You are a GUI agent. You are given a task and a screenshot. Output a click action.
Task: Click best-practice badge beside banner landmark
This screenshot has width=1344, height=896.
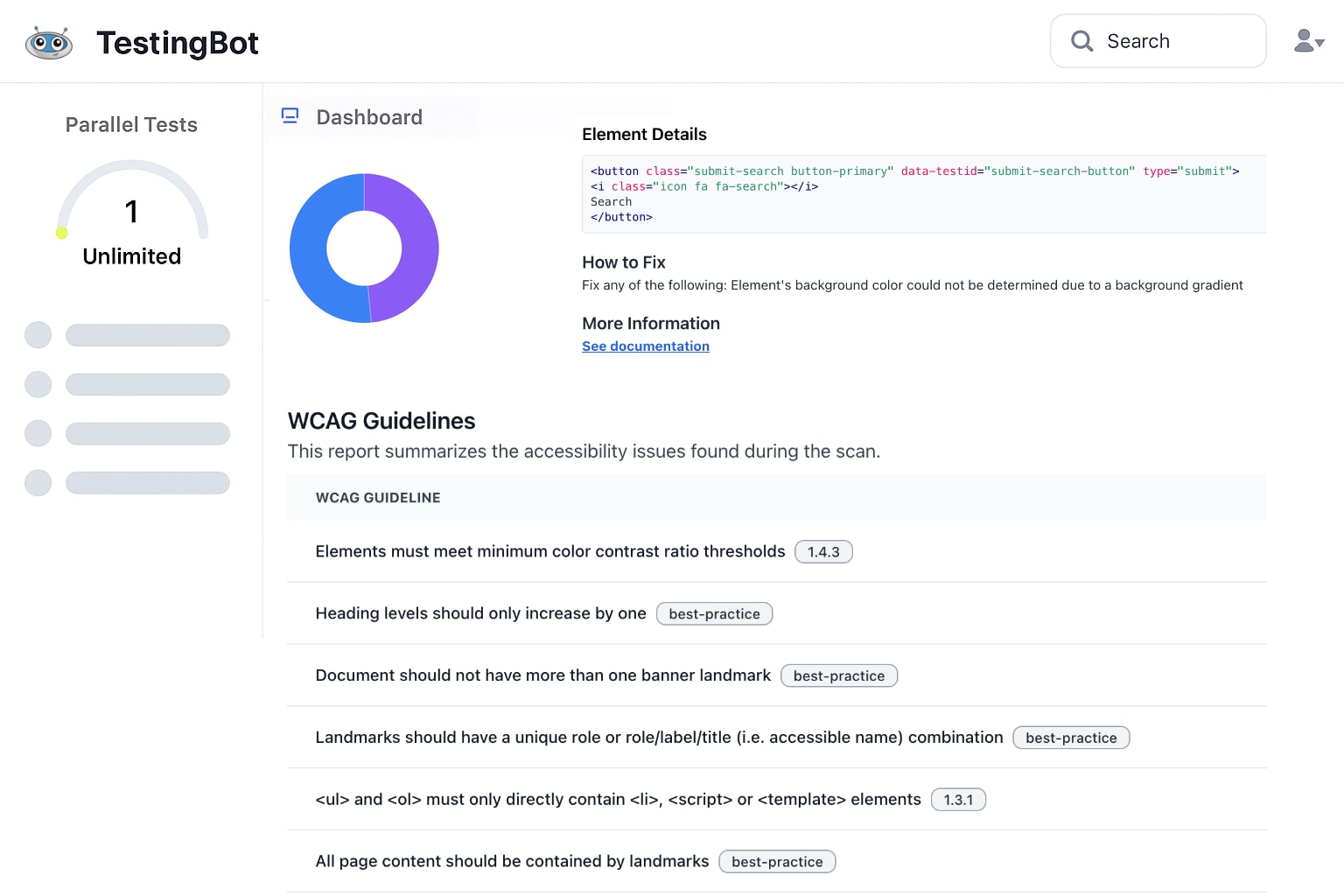[839, 676]
